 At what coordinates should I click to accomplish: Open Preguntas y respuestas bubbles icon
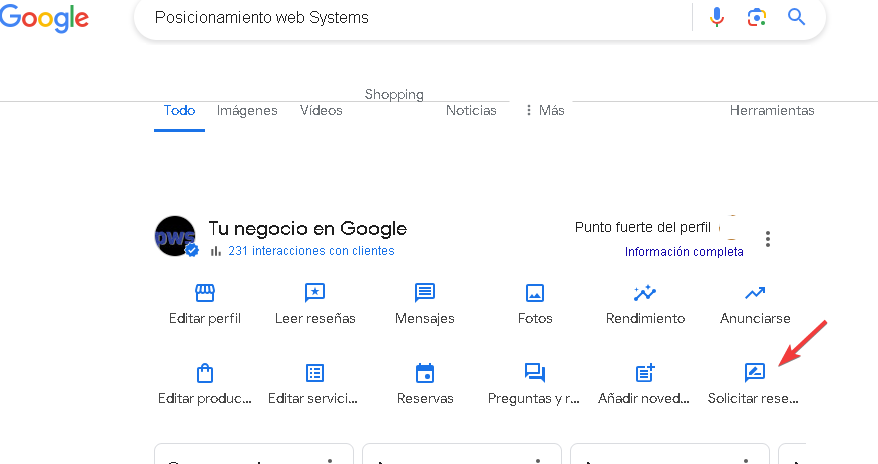[x=535, y=373]
